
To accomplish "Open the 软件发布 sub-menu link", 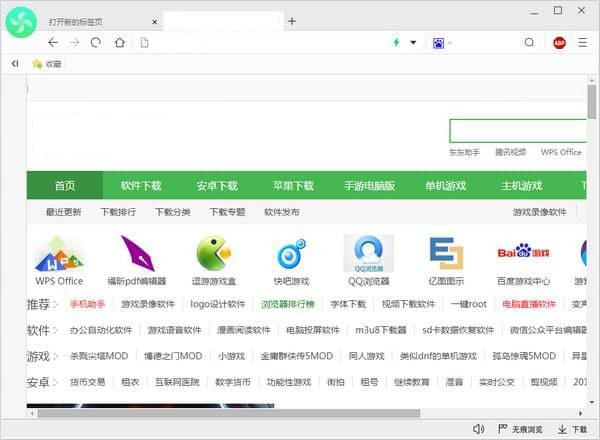I will click(x=282, y=212).
